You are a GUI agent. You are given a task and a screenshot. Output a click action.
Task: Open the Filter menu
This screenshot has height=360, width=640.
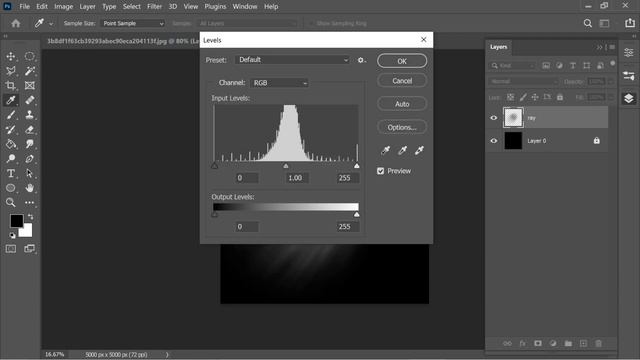[154, 7]
